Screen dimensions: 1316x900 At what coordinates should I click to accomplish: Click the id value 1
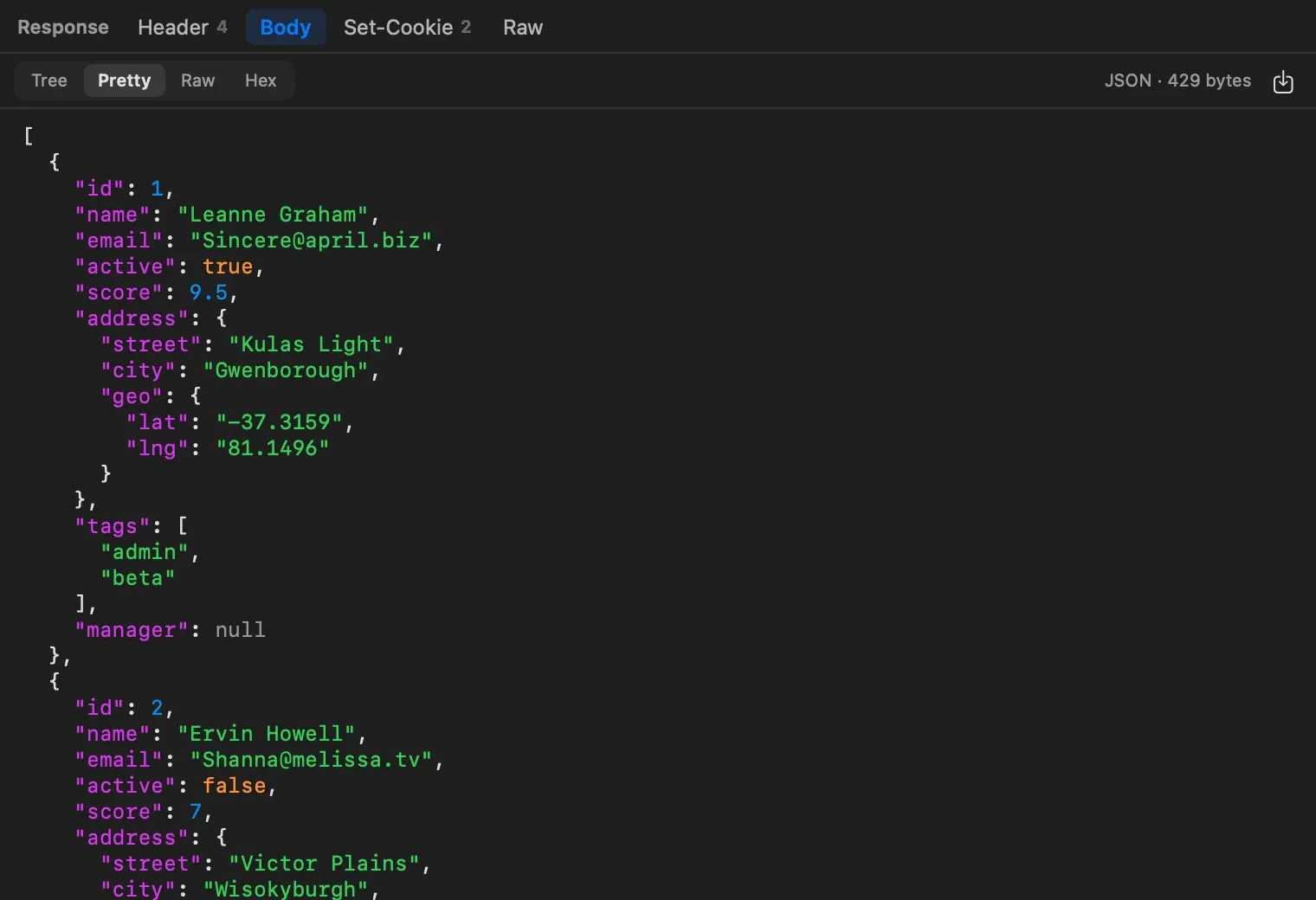click(x=157, y=189)
